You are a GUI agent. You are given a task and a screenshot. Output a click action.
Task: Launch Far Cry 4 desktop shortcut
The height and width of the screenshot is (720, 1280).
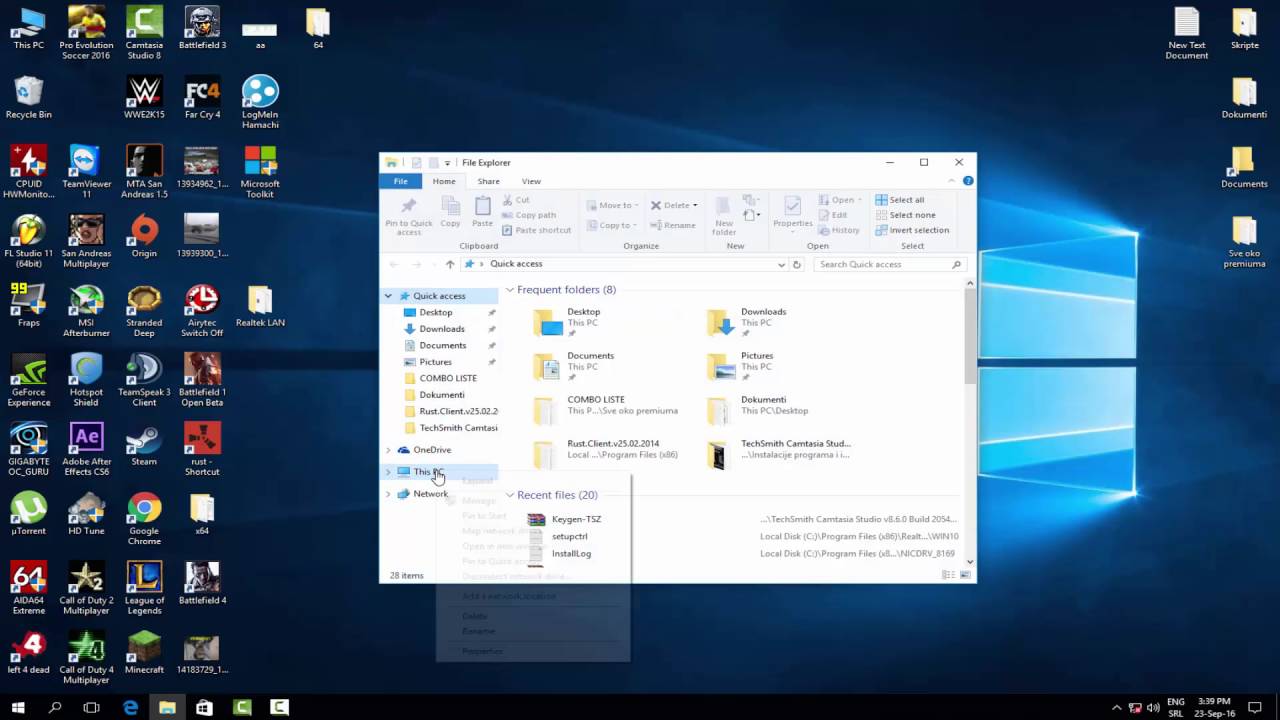coord(202,98)
